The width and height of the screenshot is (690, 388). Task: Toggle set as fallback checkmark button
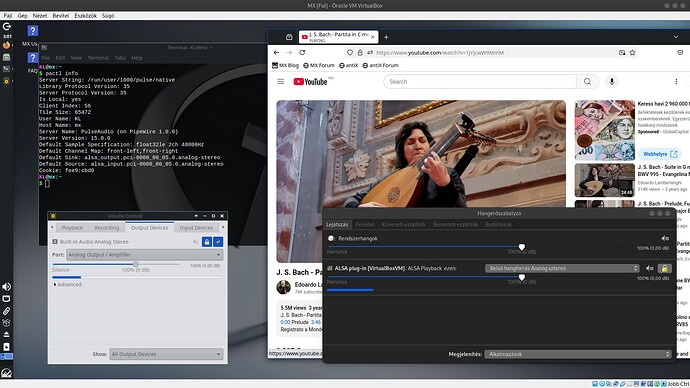click(x=218, y=242)
